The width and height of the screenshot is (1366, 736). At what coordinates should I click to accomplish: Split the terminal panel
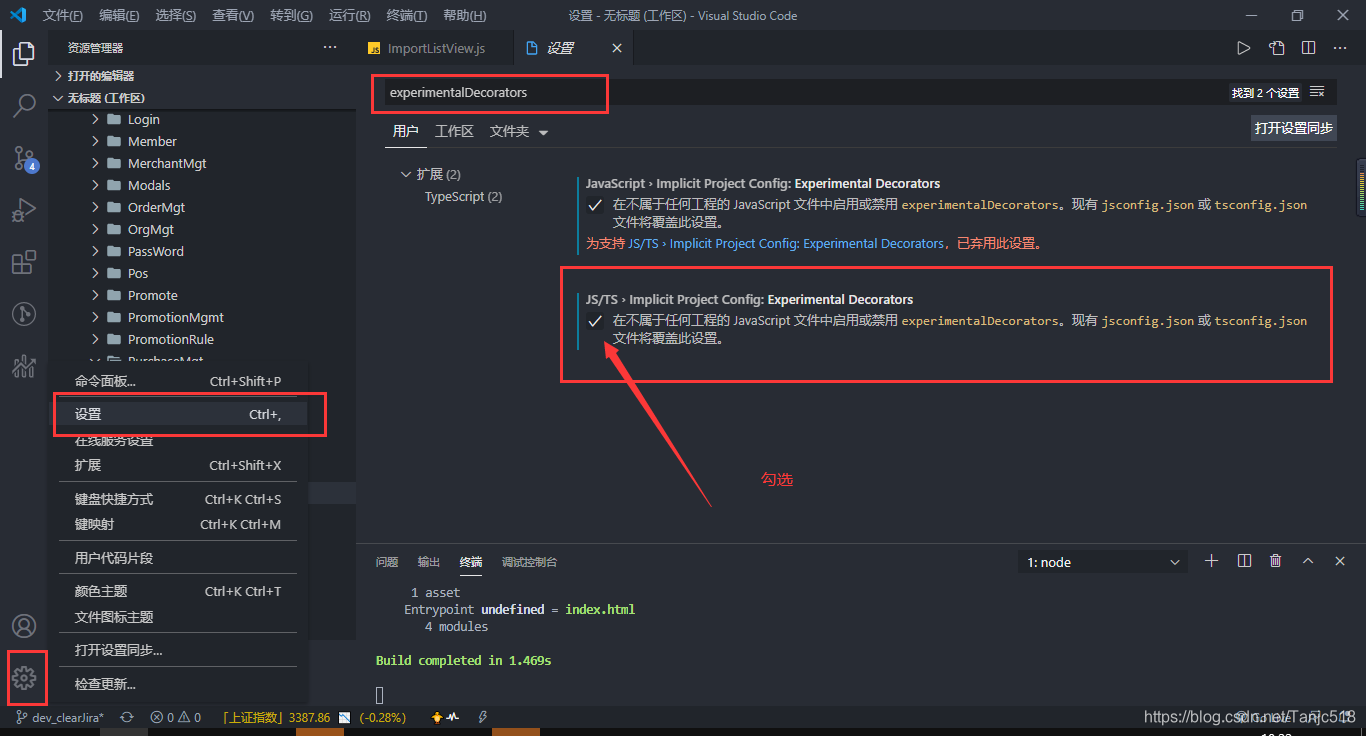(x=1244, y=561)
